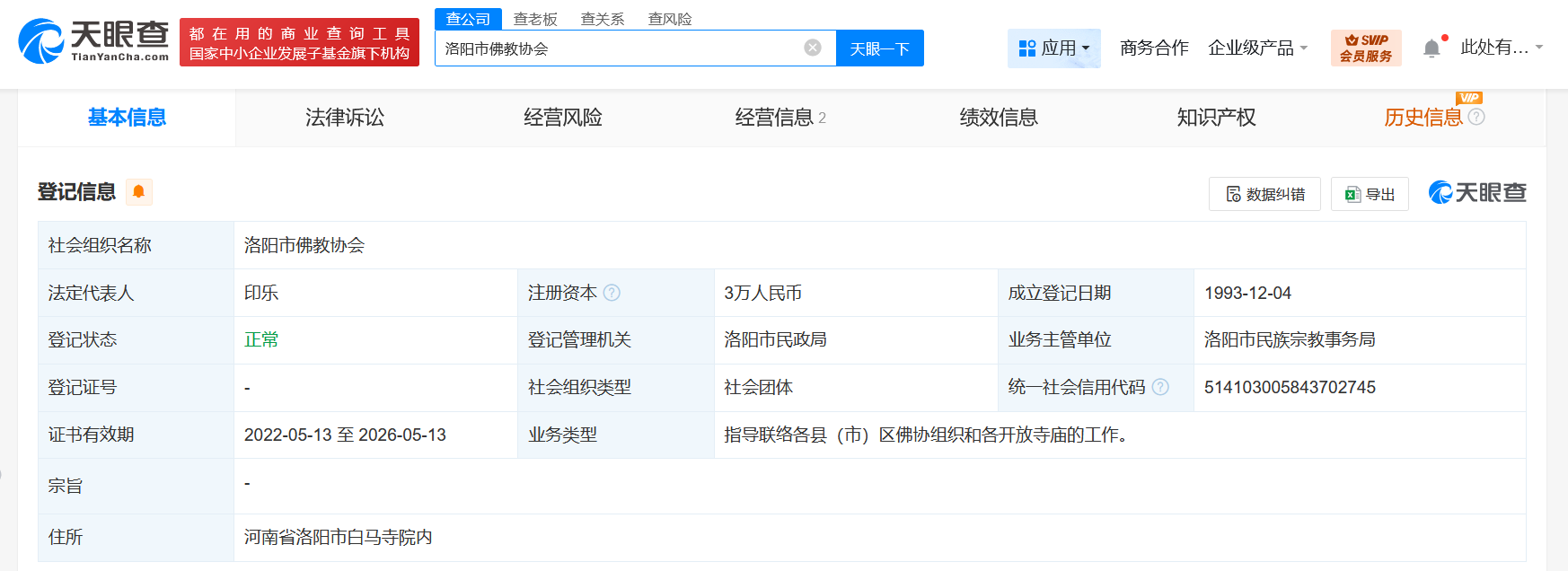Open the 应用 dropdown menu

[x=1054, y=48]
